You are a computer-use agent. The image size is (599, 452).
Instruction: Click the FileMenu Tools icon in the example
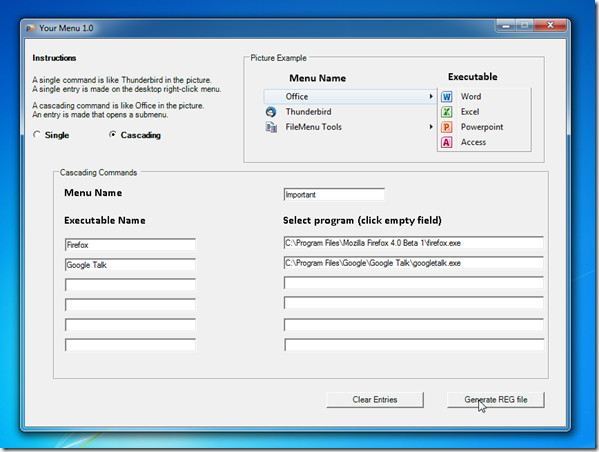point(271,127)
